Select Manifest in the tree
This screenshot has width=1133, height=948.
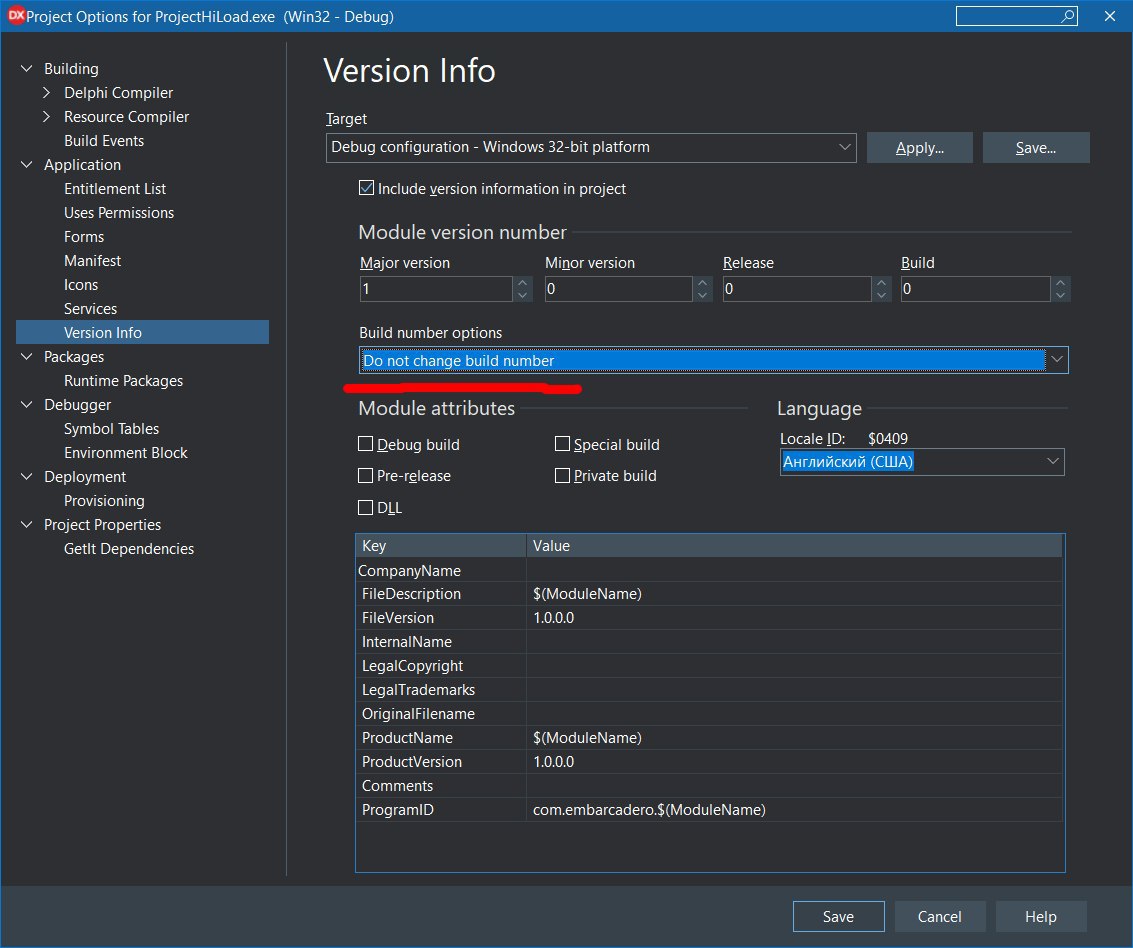tap(92, 261)
